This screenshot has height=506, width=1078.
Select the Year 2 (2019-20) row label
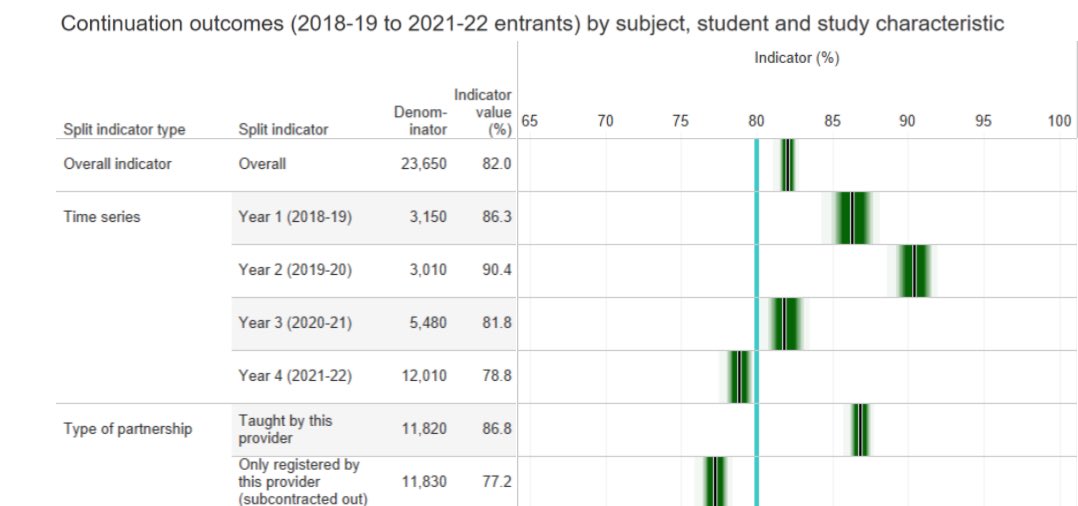(295, 270)
